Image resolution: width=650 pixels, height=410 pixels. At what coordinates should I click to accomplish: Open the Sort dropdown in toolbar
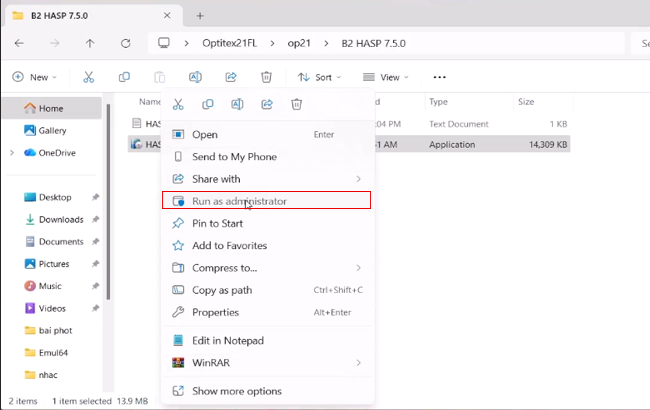pos(319,77)
